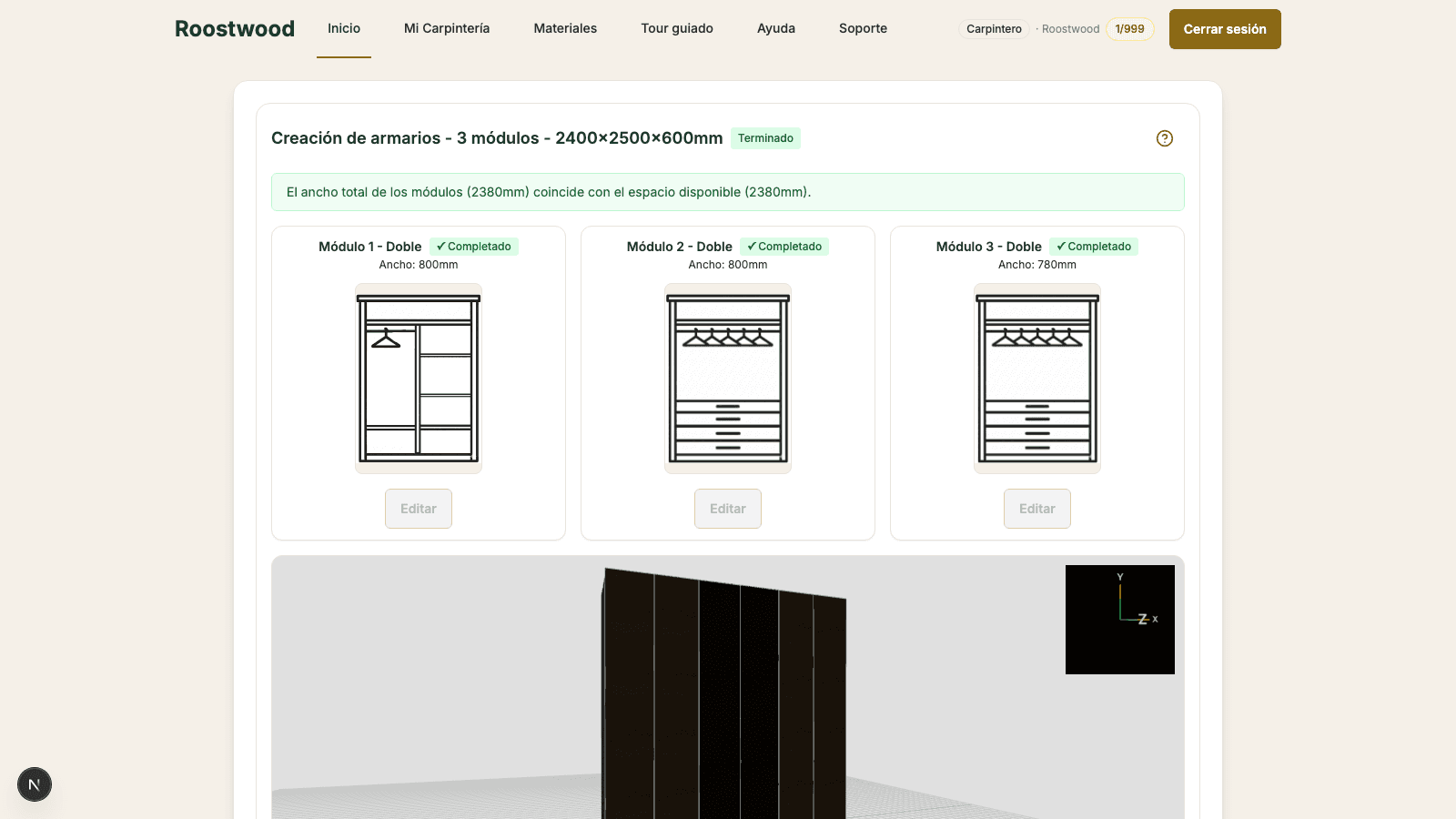The image size is (1456, 819).
Task: Start the Tour guiado
Action: pyautogui.click(x=677, y=28)
